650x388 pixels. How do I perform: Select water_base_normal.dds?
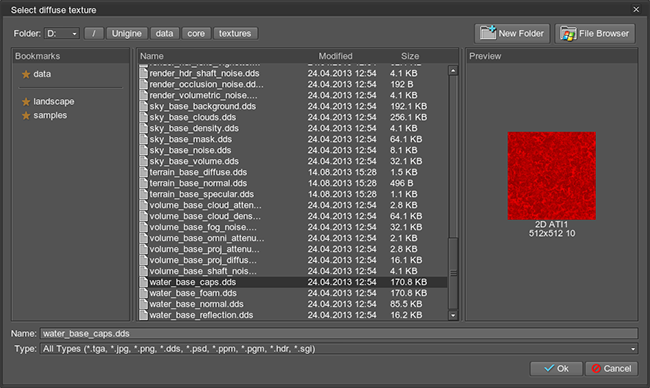pos(293,304)
